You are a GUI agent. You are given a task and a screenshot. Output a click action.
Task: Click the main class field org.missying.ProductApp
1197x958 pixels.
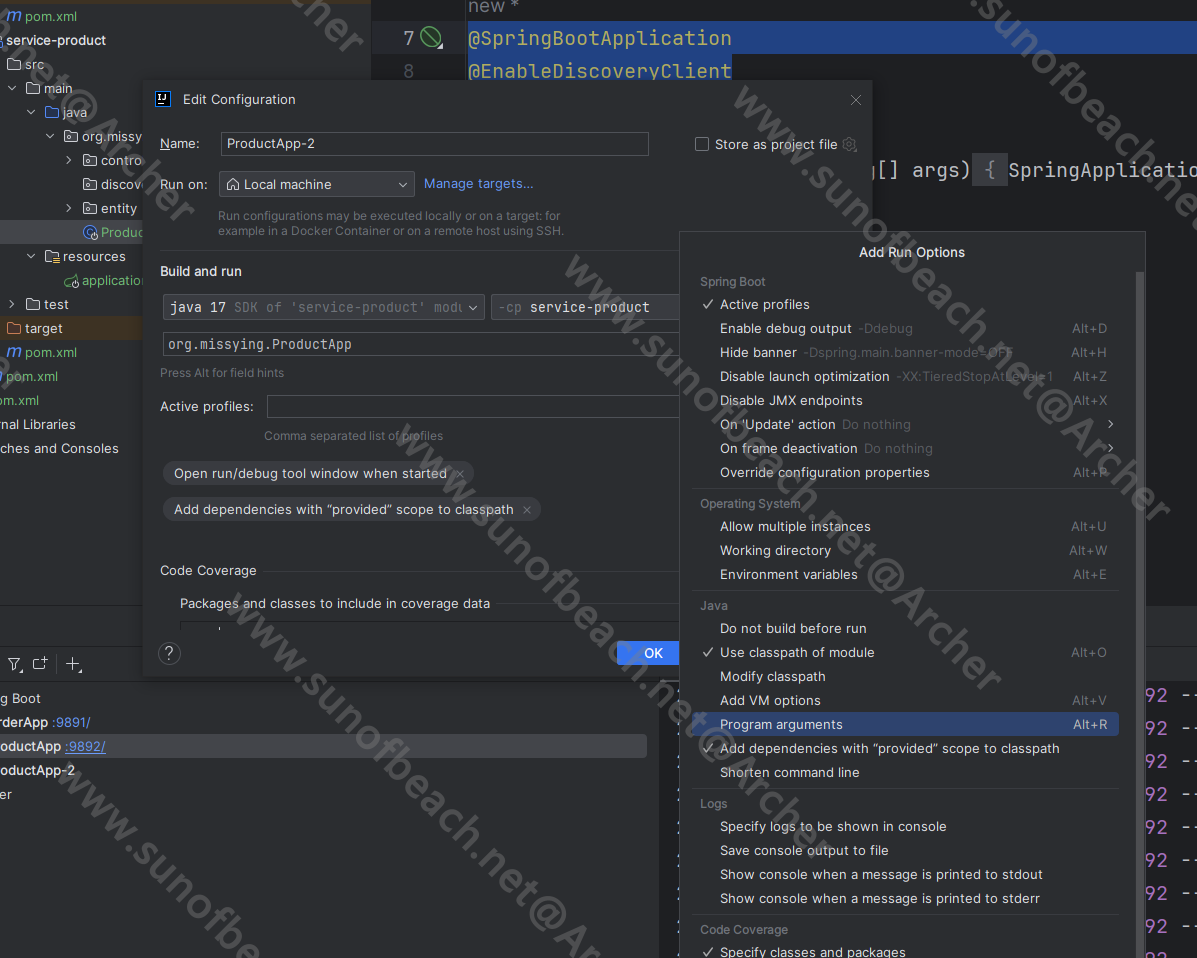tap(421, 344)
